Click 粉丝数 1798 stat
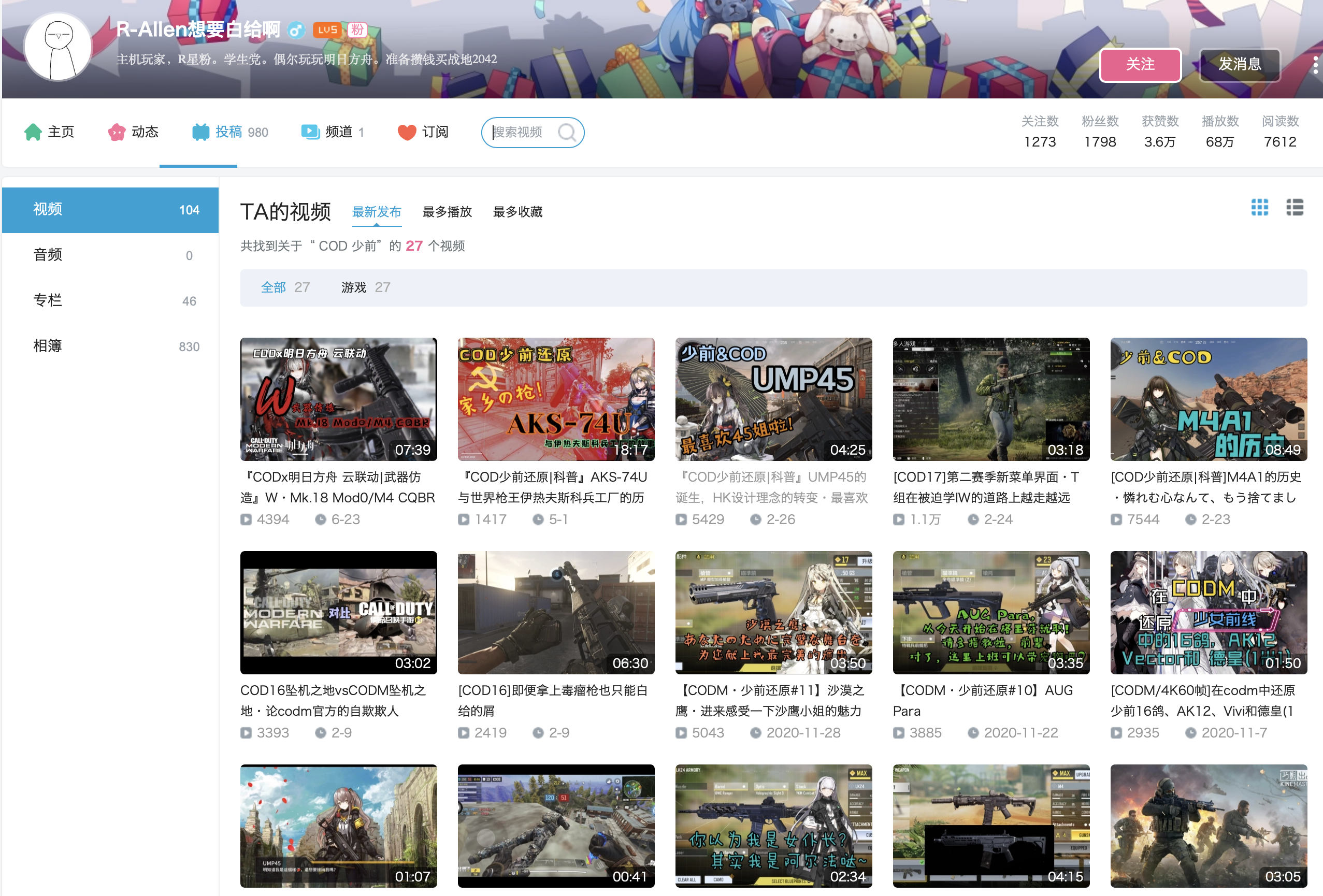The width and height of the screenshot is (1323, 896). 1100,132
